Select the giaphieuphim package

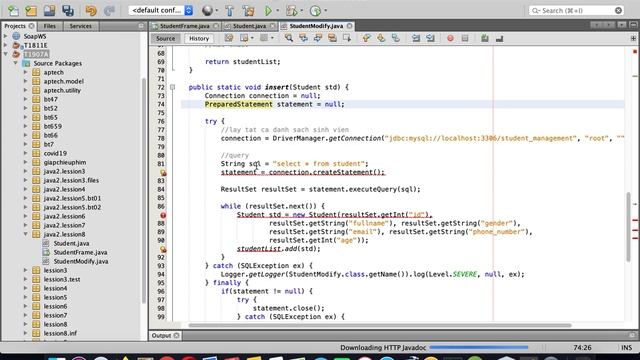pyautogui.click(x=65, y=162)
